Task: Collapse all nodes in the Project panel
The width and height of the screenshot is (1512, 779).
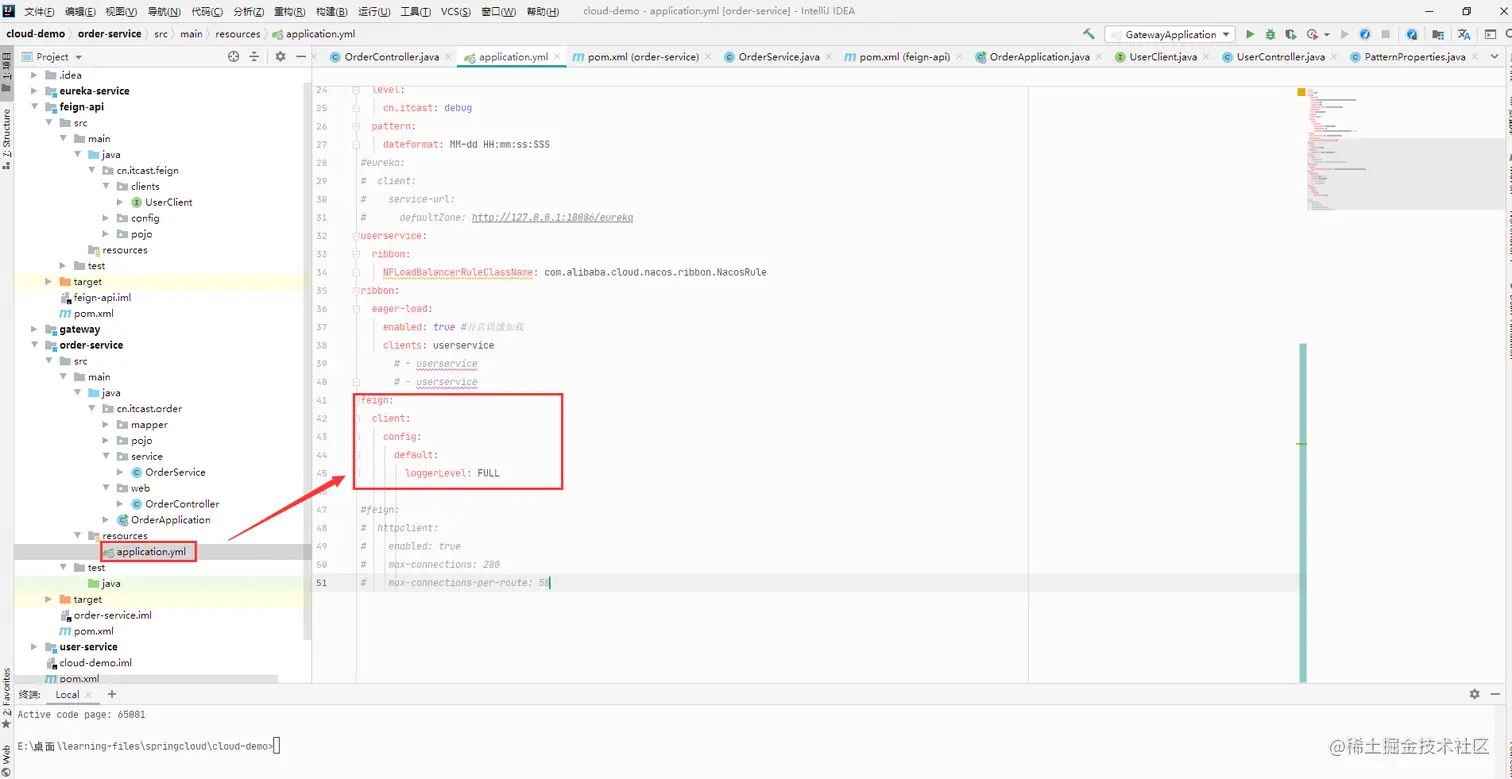Action: point(254,57)
